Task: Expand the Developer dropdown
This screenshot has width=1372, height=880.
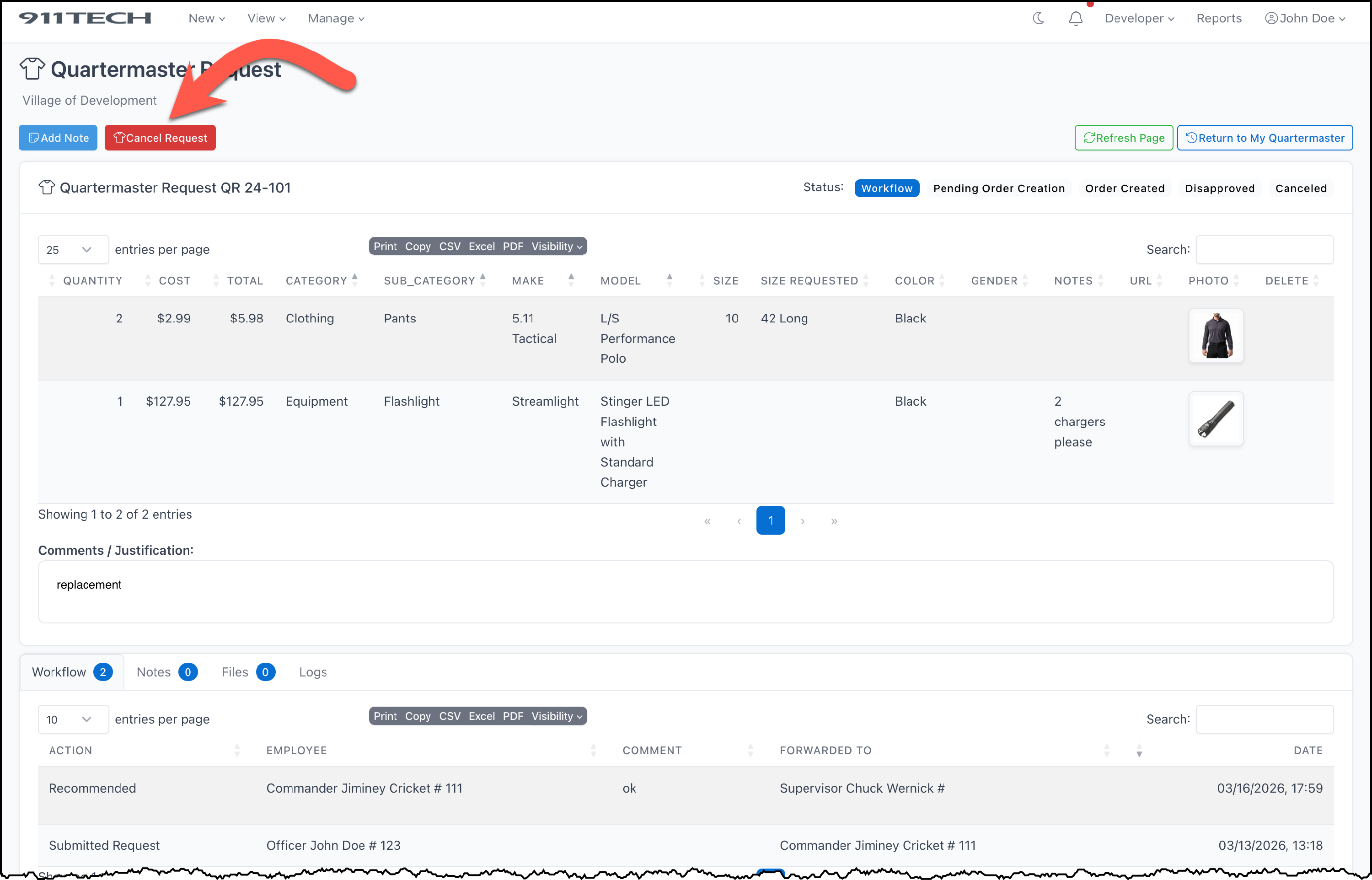Action: point(1139,18)
